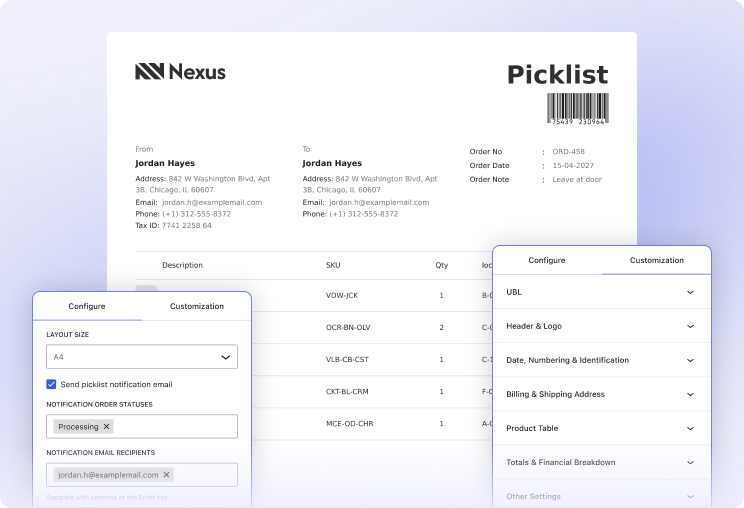
Task: Click order number ORD-458
Action: tap(568, 152)
